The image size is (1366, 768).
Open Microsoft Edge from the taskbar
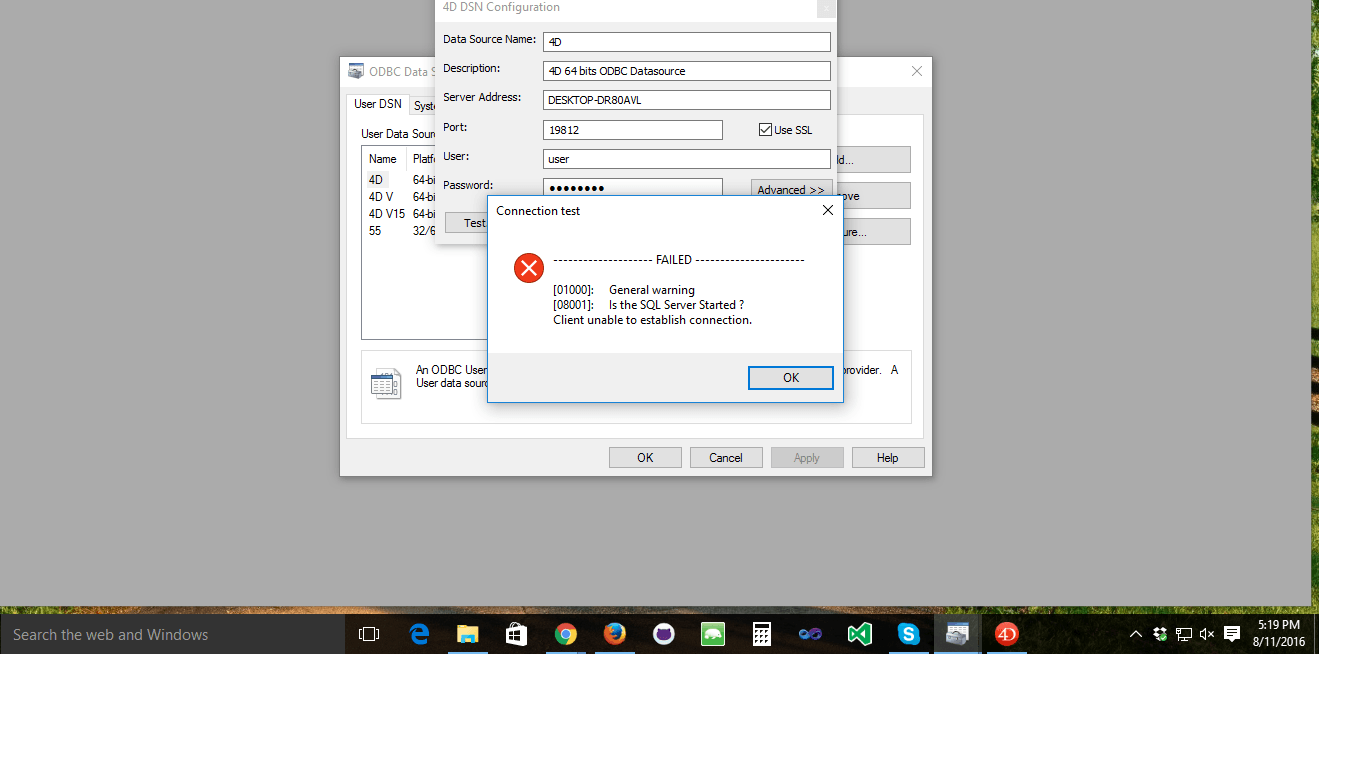click(419, 634)
